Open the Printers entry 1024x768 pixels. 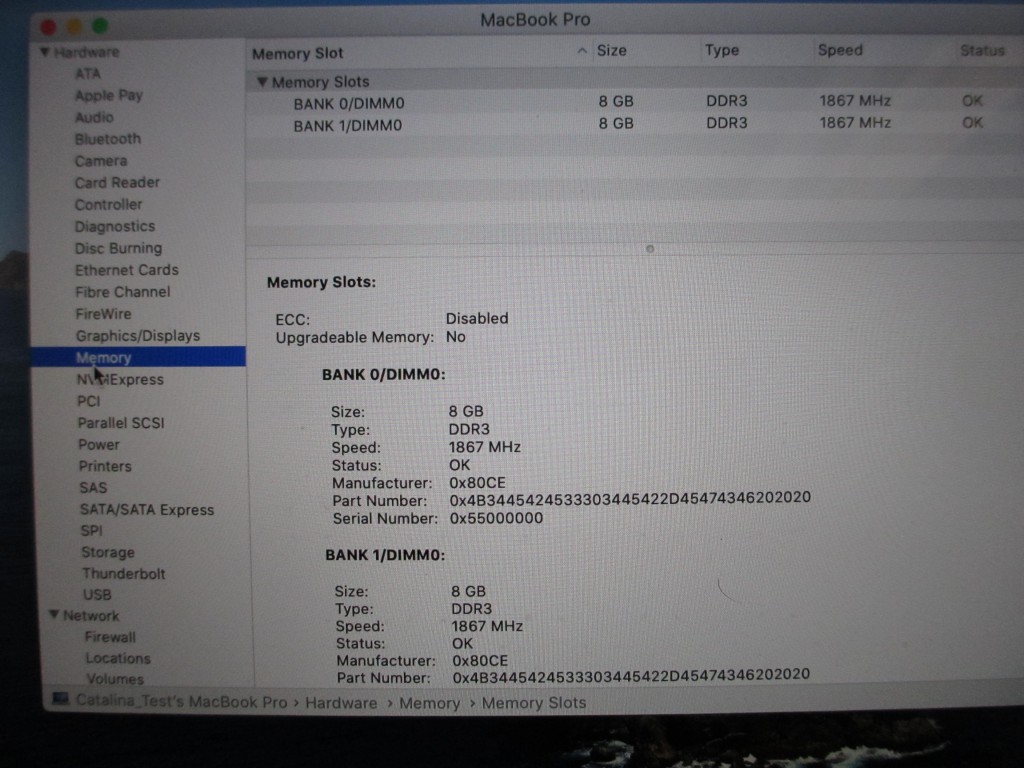(105, 466)
